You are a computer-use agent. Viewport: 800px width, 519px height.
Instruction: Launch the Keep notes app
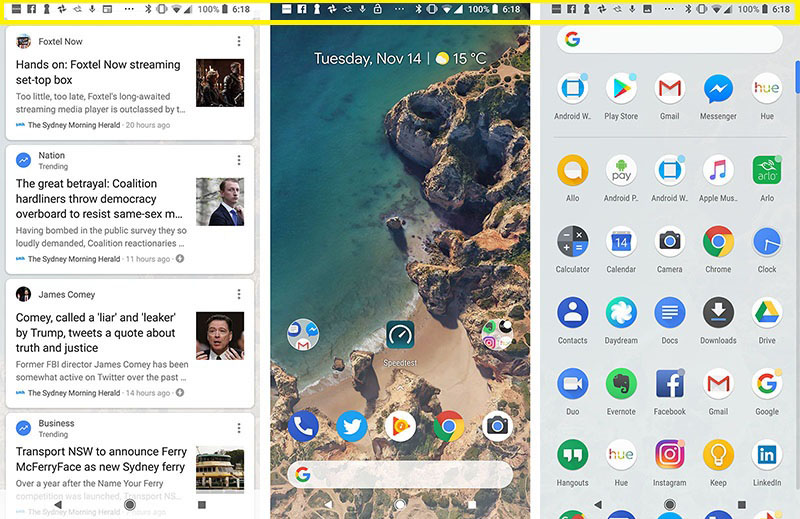click(718, 455)
